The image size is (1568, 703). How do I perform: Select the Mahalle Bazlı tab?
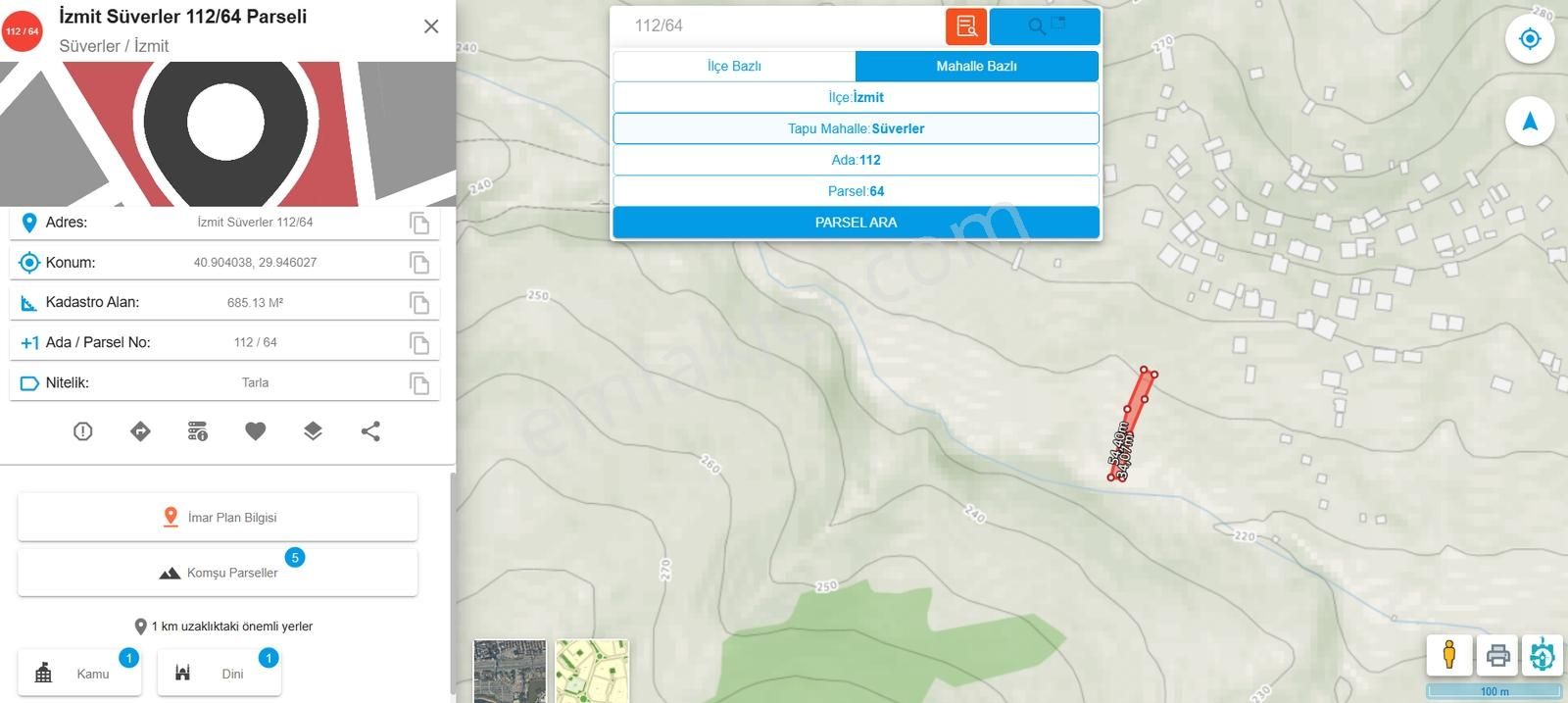coord(976,66)
